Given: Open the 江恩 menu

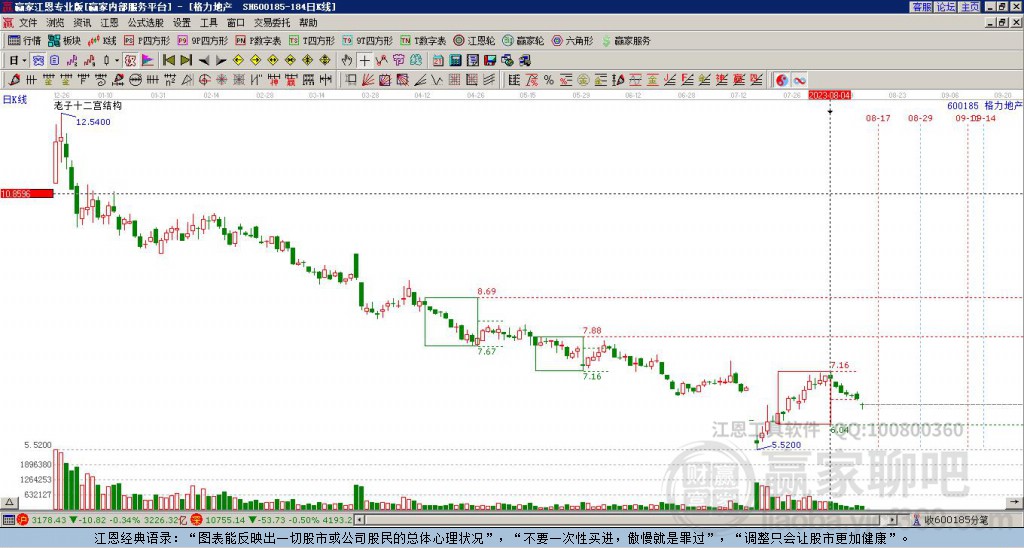Looking at the screenshot, I should pos(109,23).
